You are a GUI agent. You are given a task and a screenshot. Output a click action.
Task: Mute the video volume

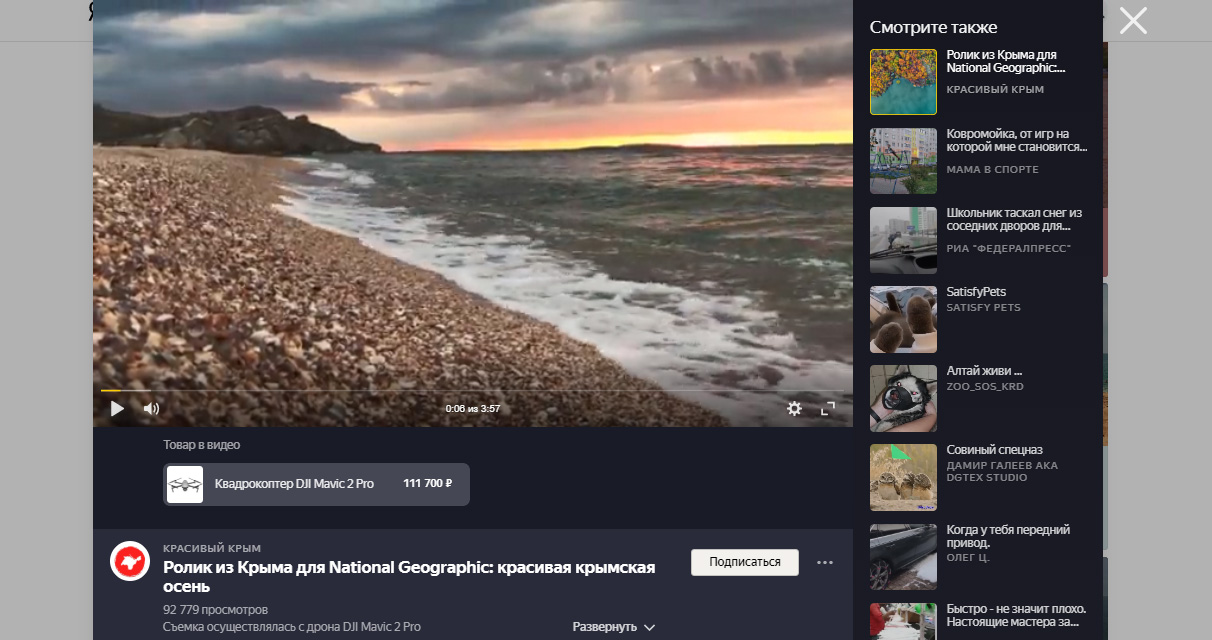151,408
